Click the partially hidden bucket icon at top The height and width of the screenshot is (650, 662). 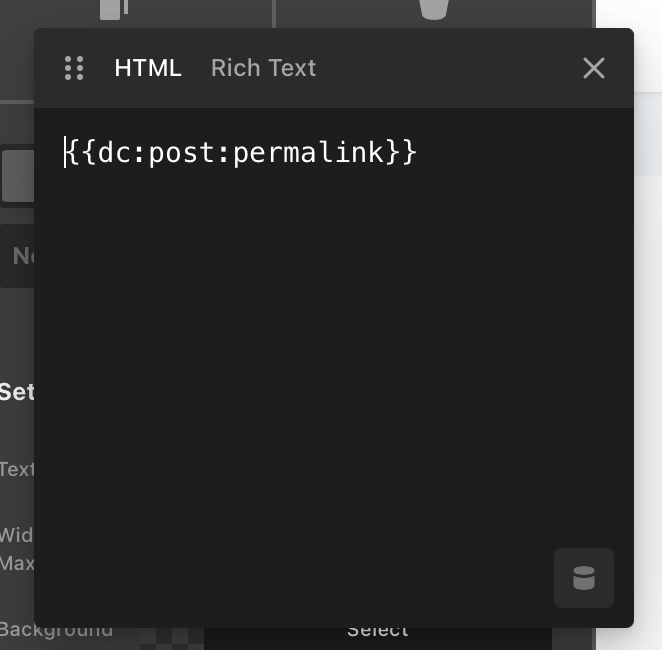433,10
